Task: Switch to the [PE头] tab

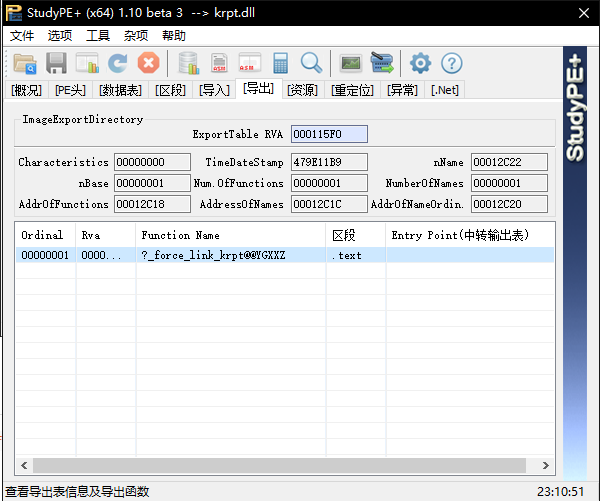Action: click(x=70, y=90)
